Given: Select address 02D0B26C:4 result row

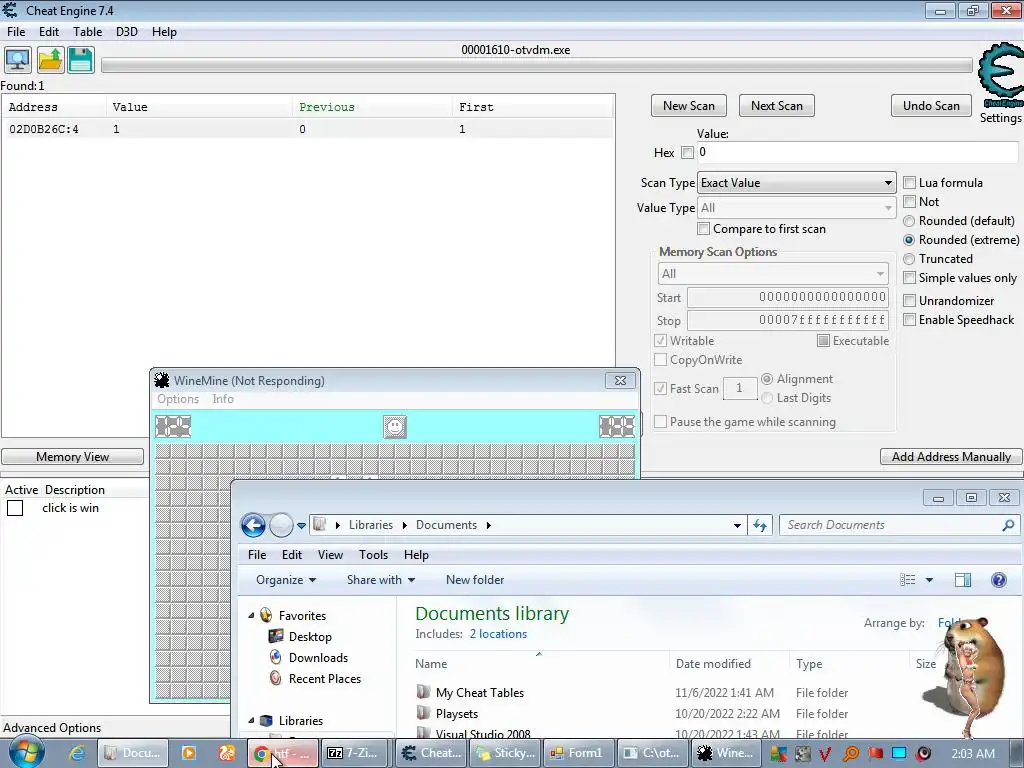Looking at the screenshot, I should click(x=308, y=129).
